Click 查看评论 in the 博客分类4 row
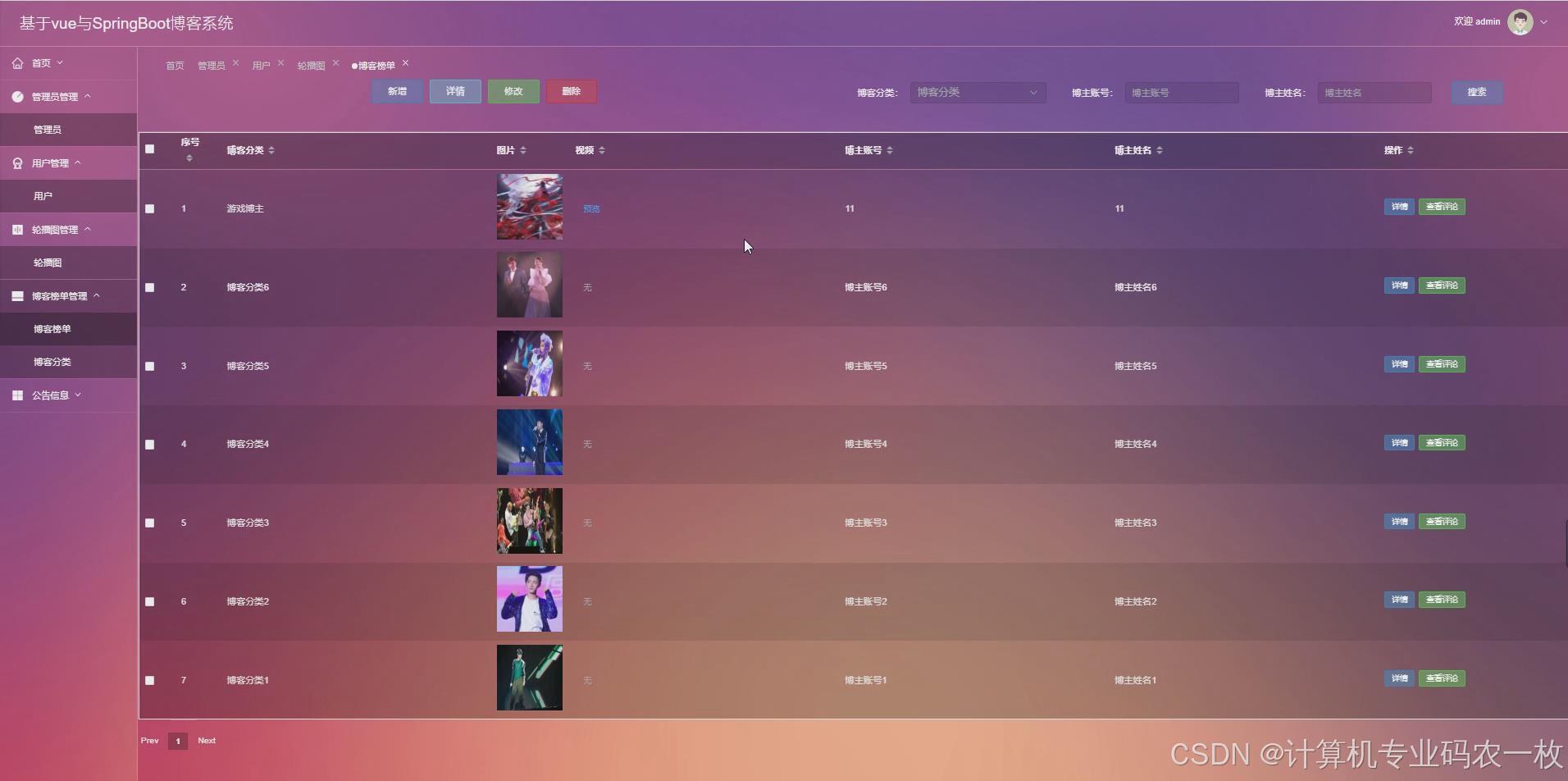This screenshot has height=781, width=1568. coord(1442,443)
